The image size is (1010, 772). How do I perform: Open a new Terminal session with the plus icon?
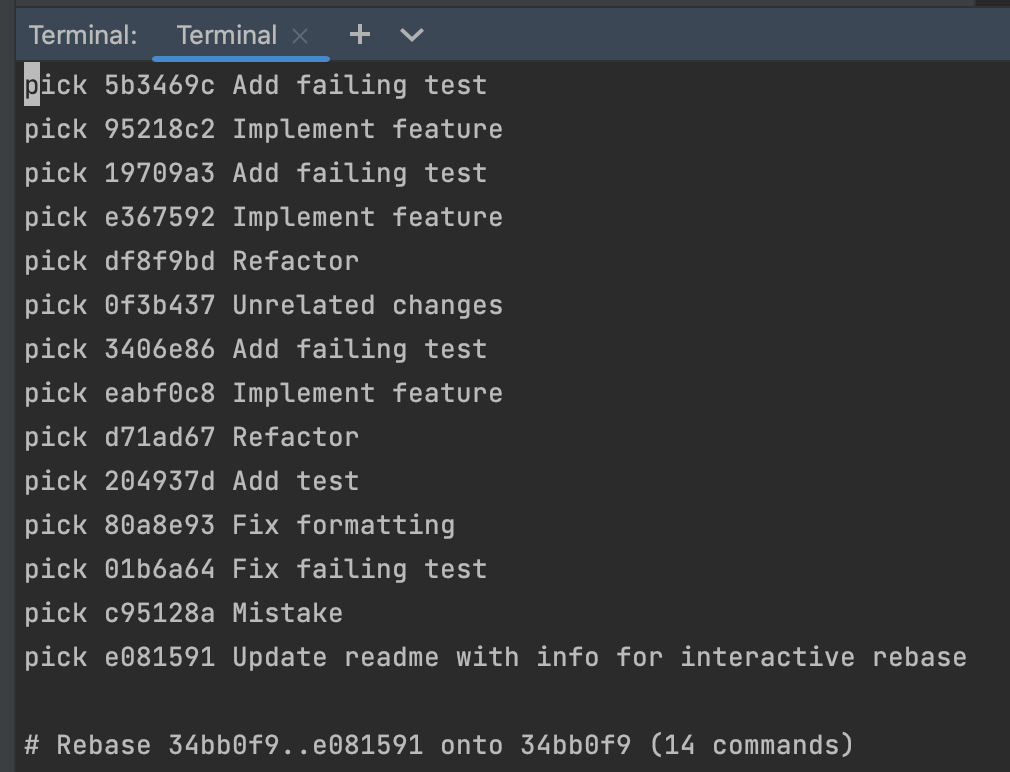tap(358, 34)
